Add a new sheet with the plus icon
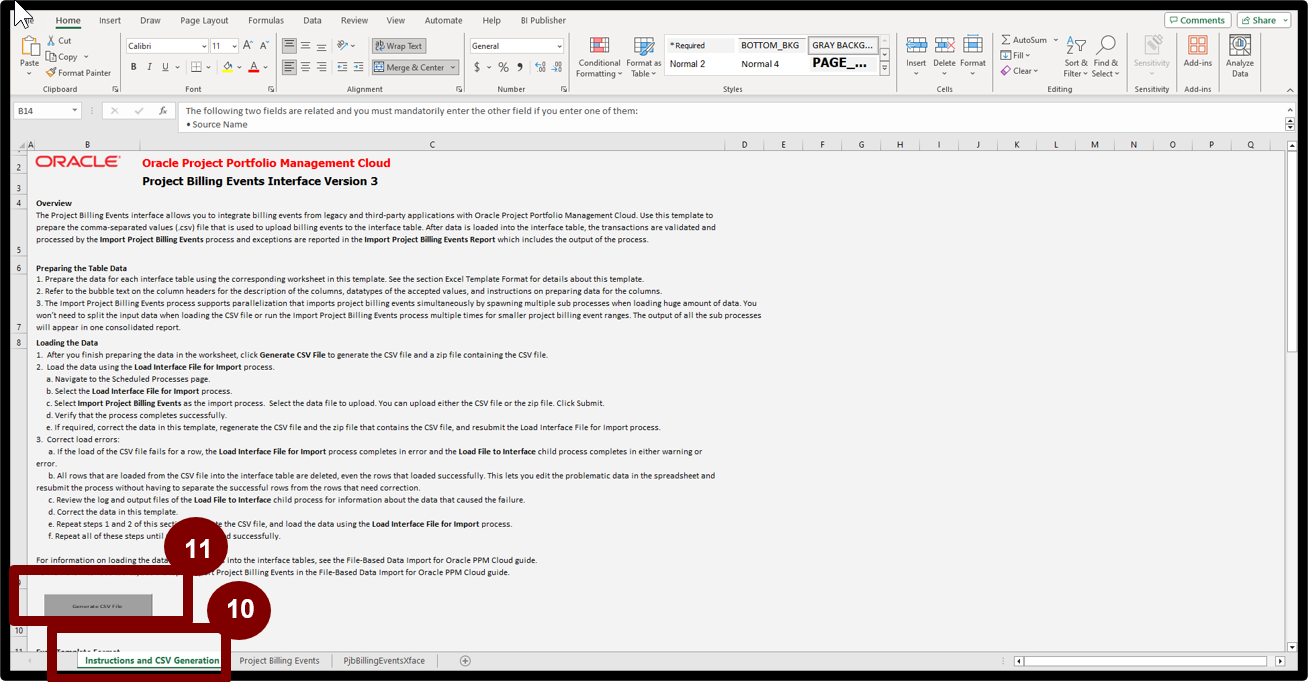Image resolution: width=1308 pixels, height=682 pixels. pyautogui.click(x=465, y=661)
